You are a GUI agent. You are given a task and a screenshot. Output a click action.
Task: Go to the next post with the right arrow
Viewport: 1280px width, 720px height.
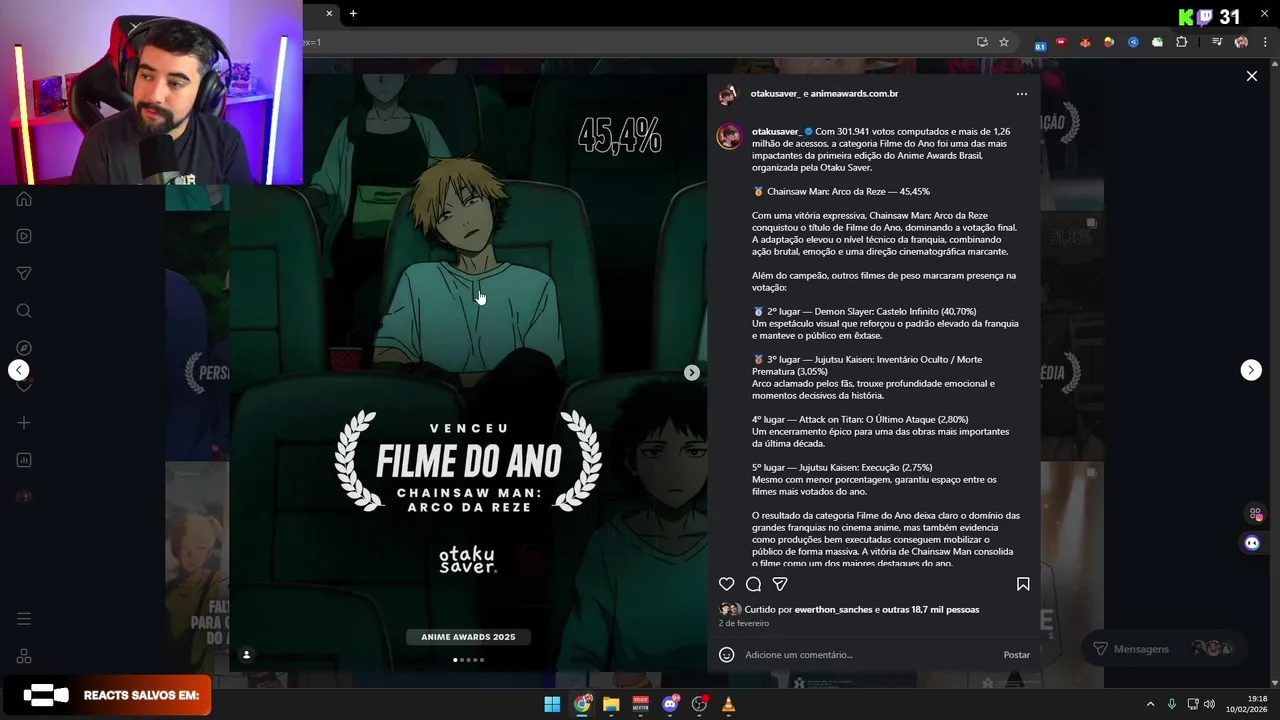coord(1251,370)
